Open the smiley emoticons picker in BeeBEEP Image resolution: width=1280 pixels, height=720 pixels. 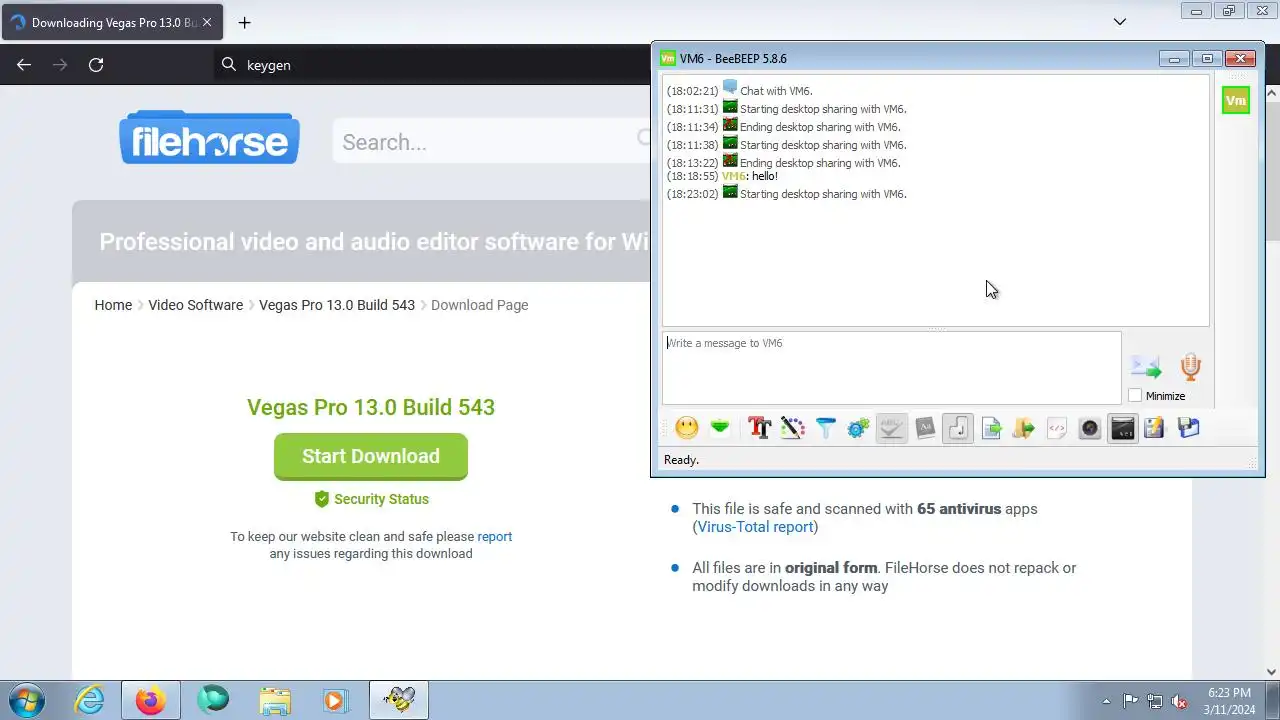[x=687, y=428]
